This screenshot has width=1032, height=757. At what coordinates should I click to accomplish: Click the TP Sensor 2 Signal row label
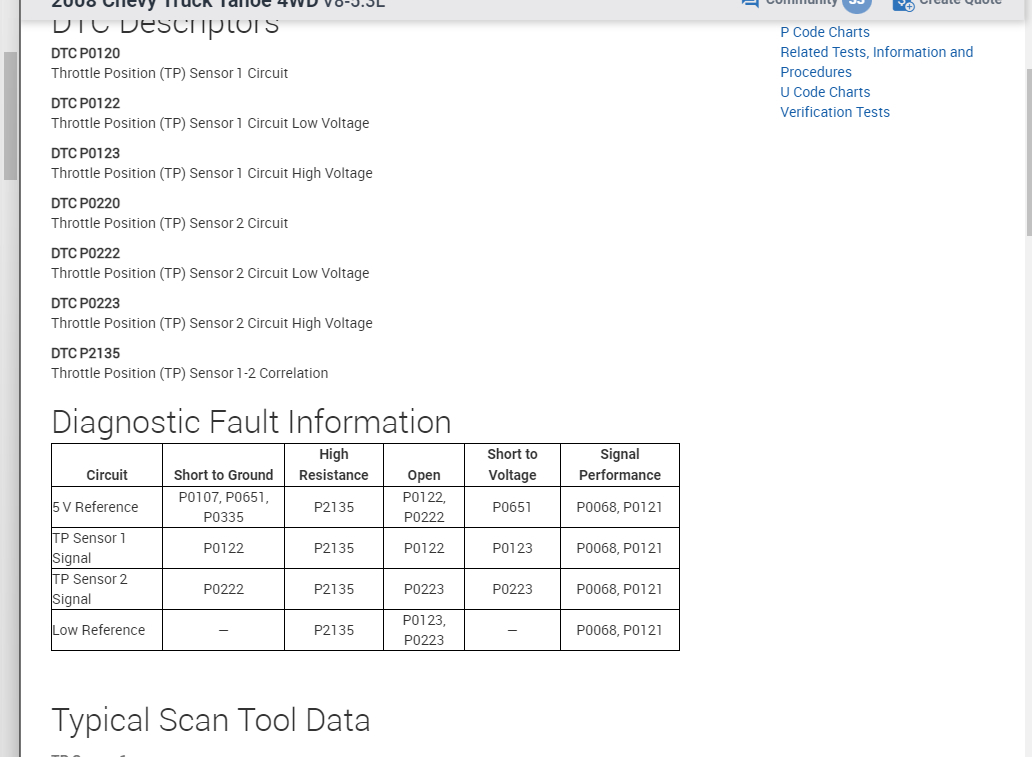click(x=90, y=589)
